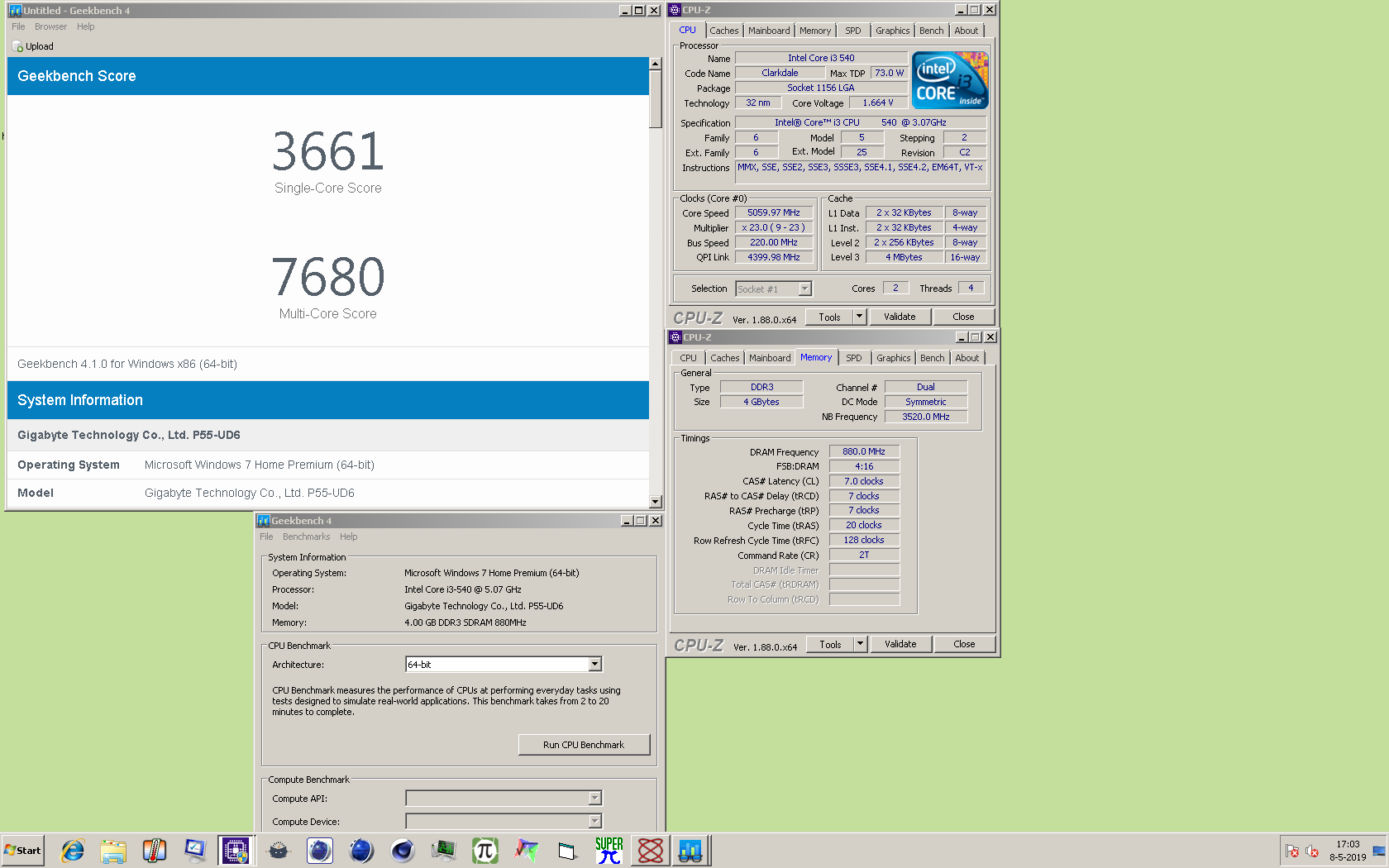This screenshot has height=868, width=1389.
Task: Click Validate in CPU-Z memory window
Action: [x=900, y=644]
